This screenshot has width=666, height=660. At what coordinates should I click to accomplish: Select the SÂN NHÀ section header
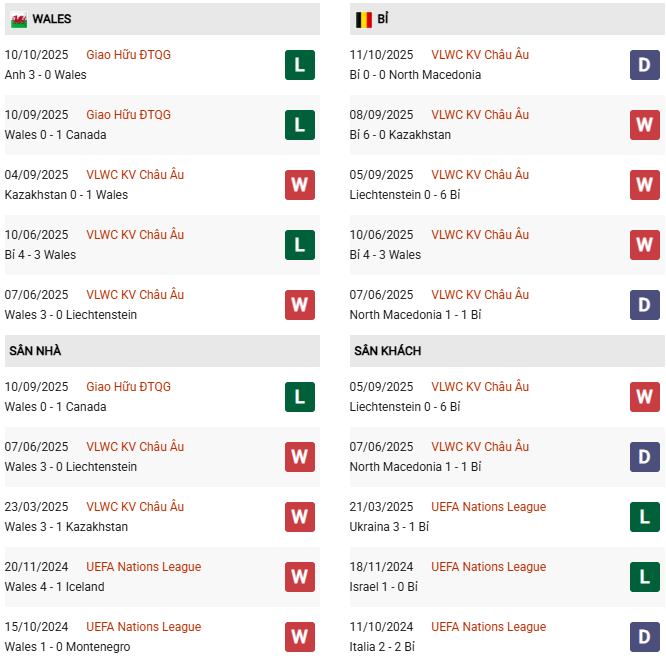pyautogui.click(x=36, y=351)
